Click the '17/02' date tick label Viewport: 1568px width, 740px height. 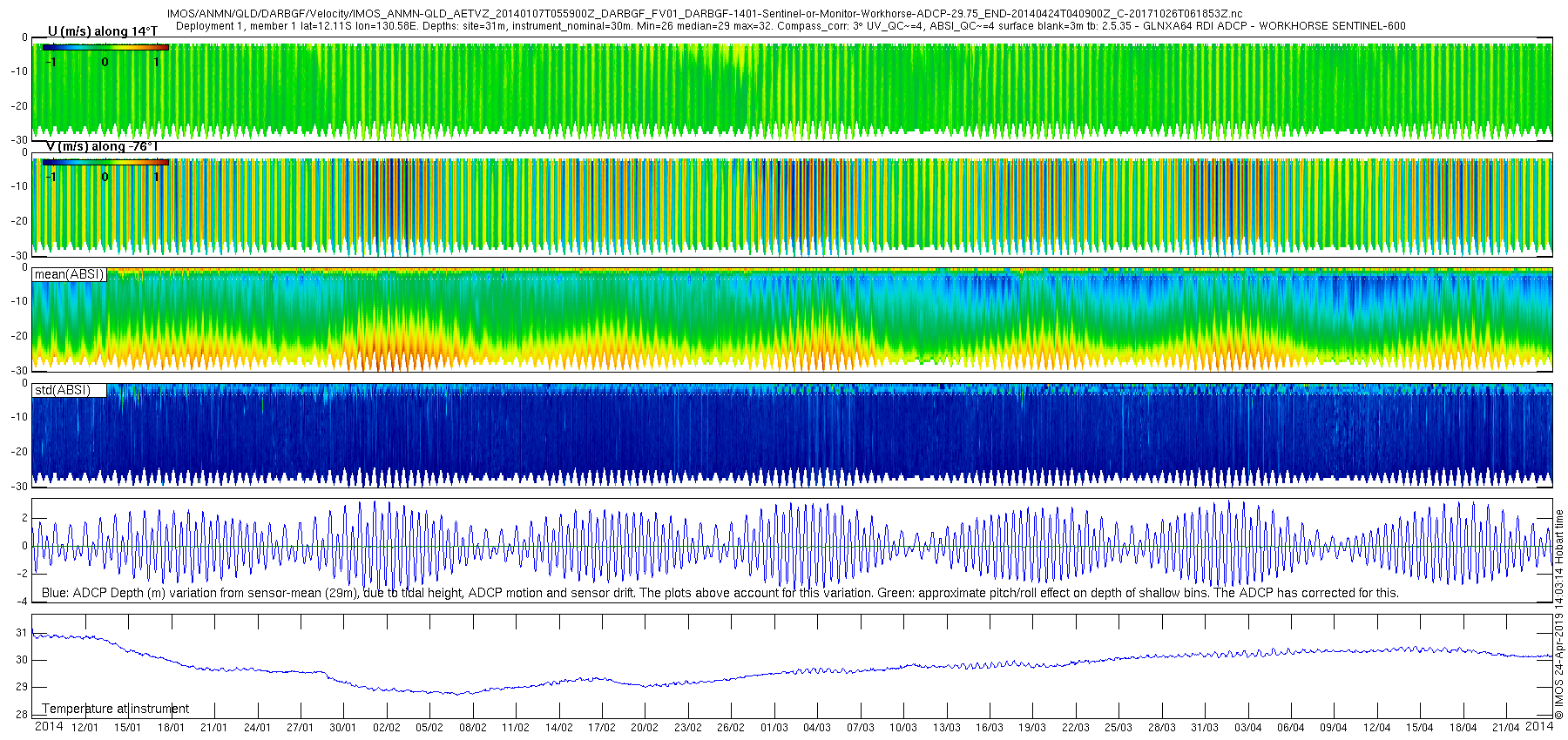602,728
